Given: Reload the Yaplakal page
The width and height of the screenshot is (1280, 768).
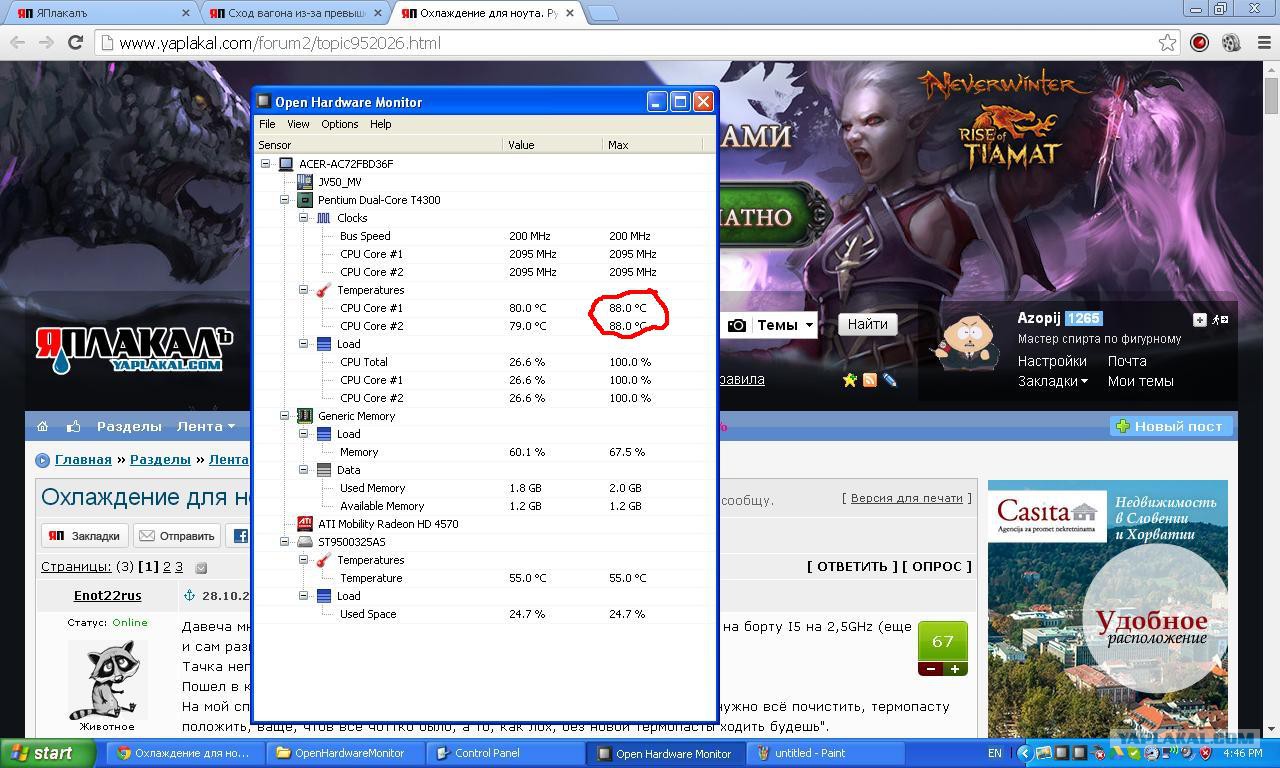Looking at the screenshot, I should point(75,43).
